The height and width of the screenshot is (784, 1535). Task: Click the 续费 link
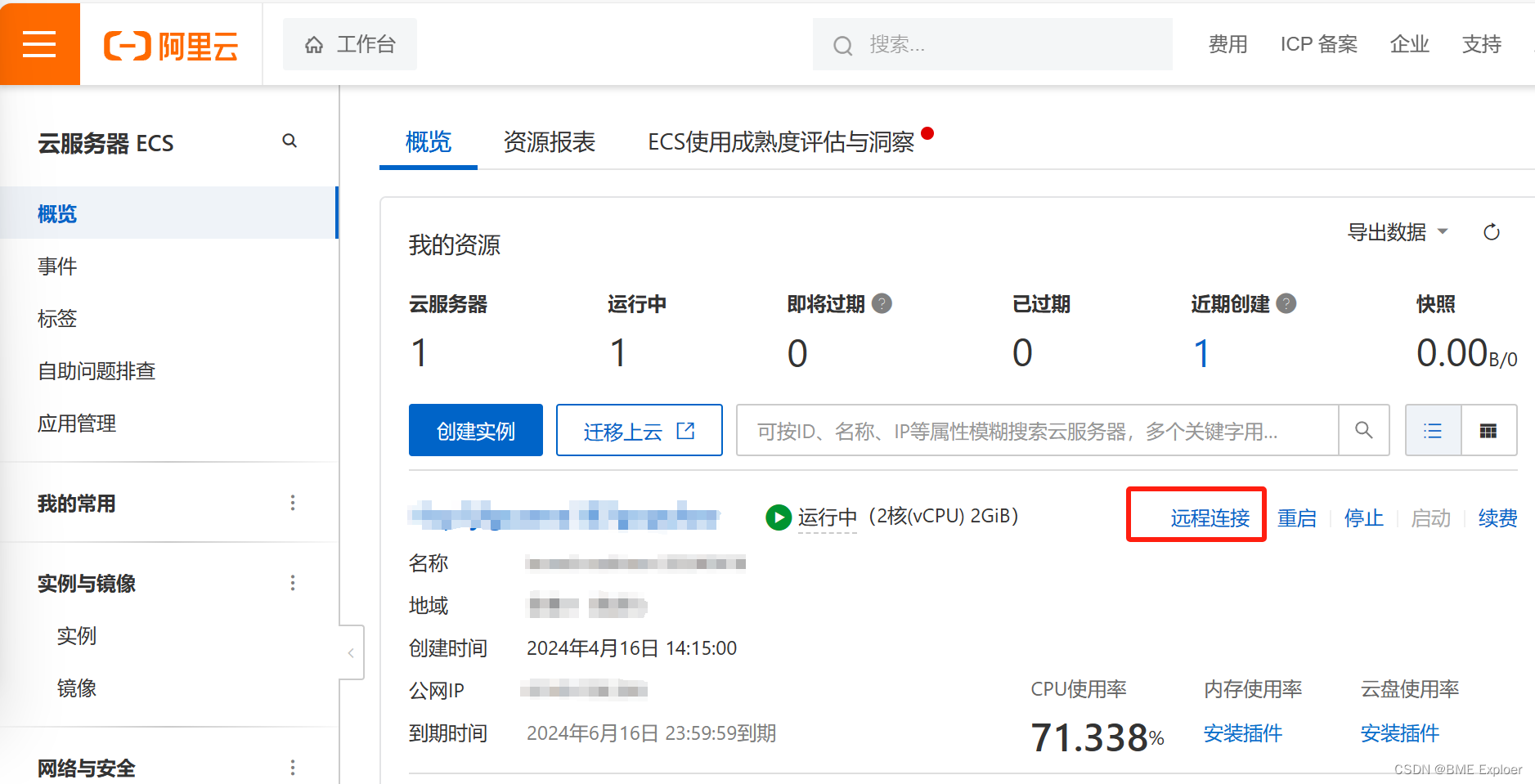pos(1498,517)
